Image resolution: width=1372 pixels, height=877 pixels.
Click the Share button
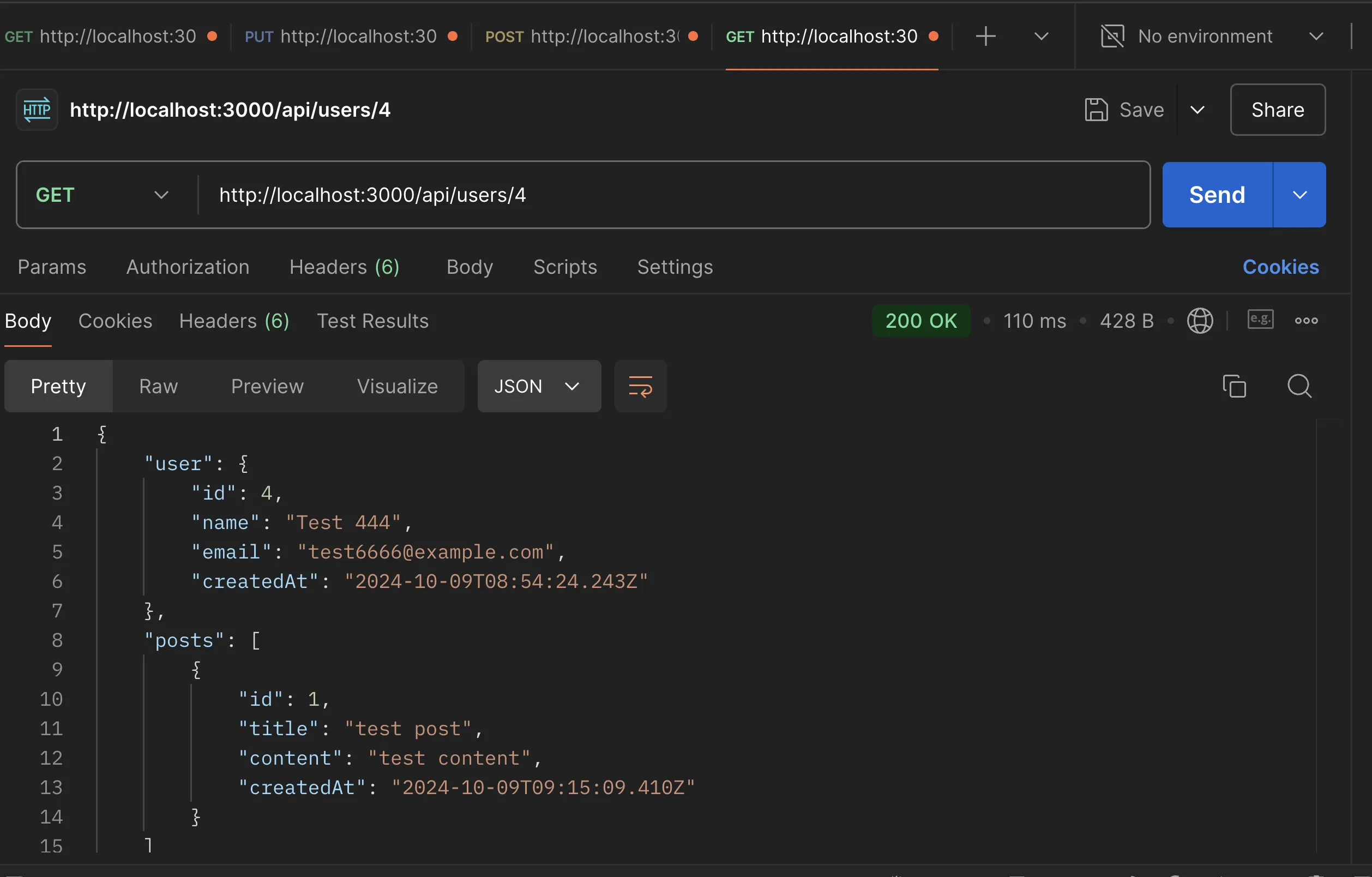pyautogui.click(x=1278, y=110)
